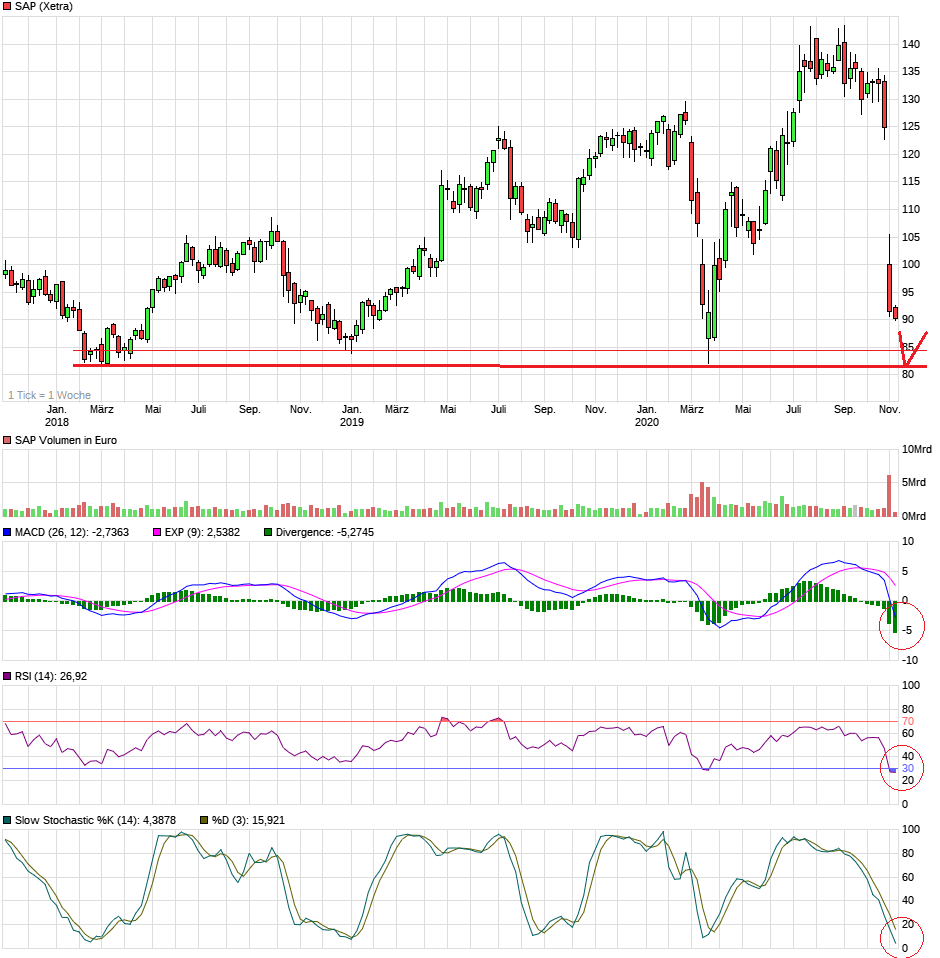Click the 'EXP (9): 2,5382' label
Image resolution: width=940 pixels, height=958 pixels.
[x=202, y=533]
